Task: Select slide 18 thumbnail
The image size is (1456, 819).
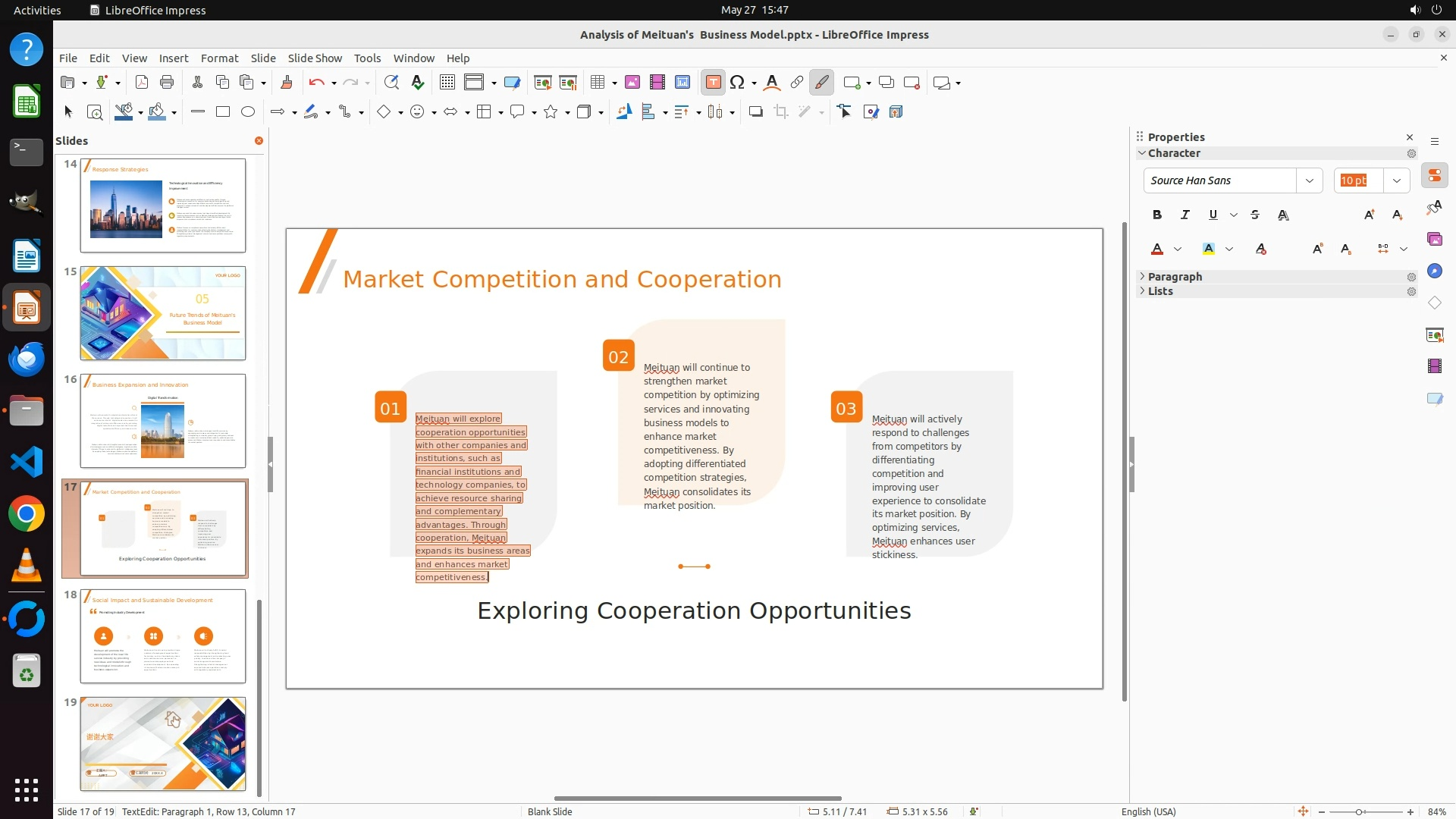Action: pos(163,635)
